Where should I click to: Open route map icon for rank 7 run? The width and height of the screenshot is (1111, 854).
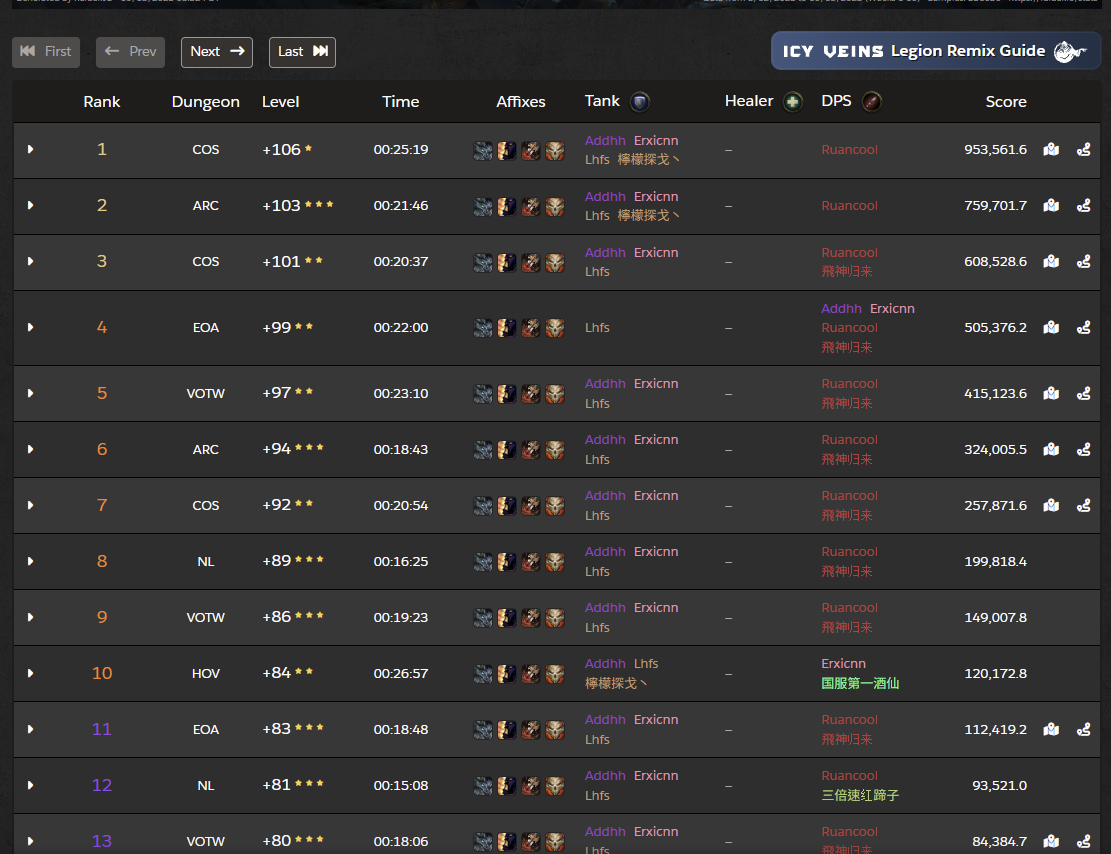(1051, 505)
